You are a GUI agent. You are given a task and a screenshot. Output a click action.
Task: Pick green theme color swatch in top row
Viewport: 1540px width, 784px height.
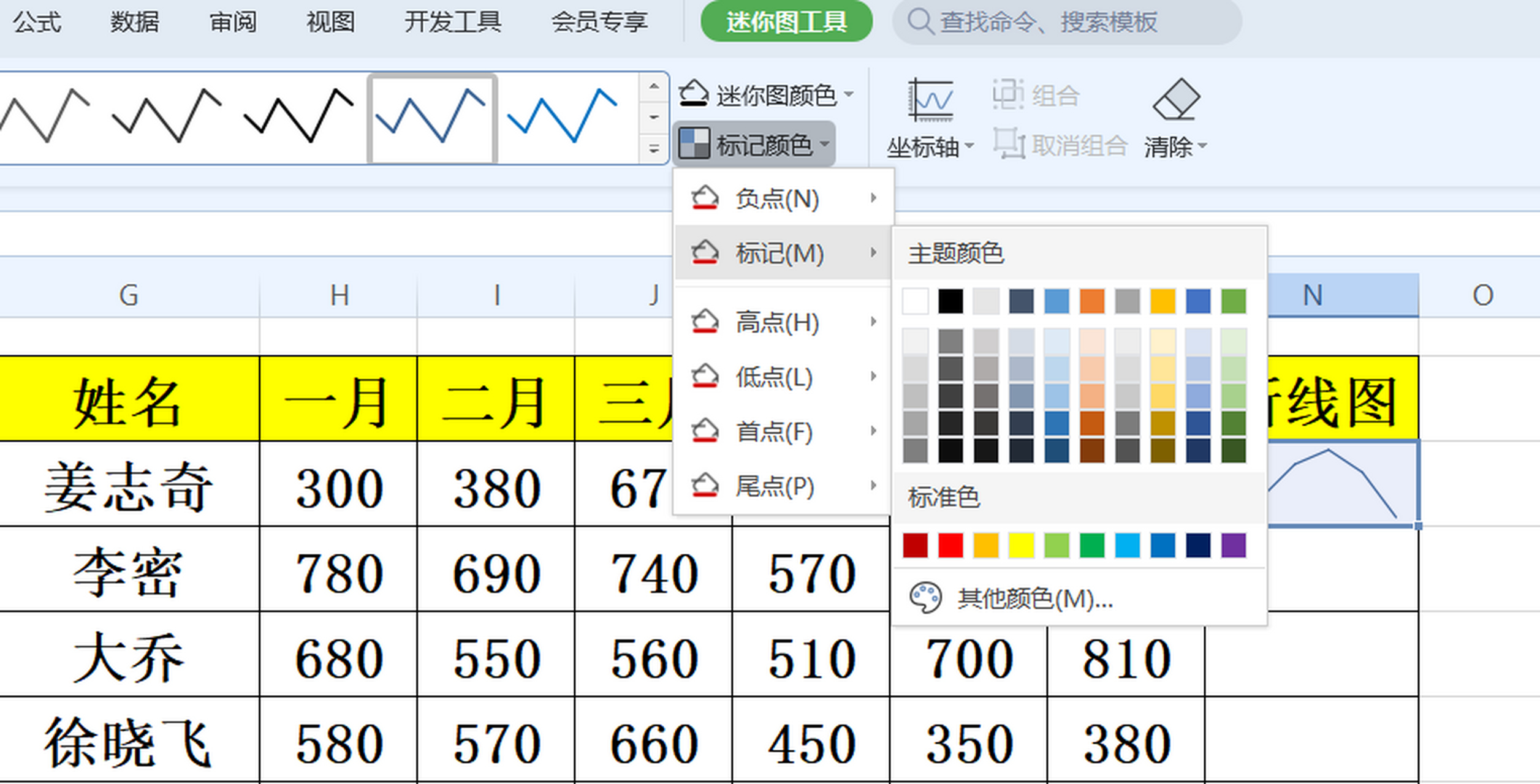point(1233,301)
